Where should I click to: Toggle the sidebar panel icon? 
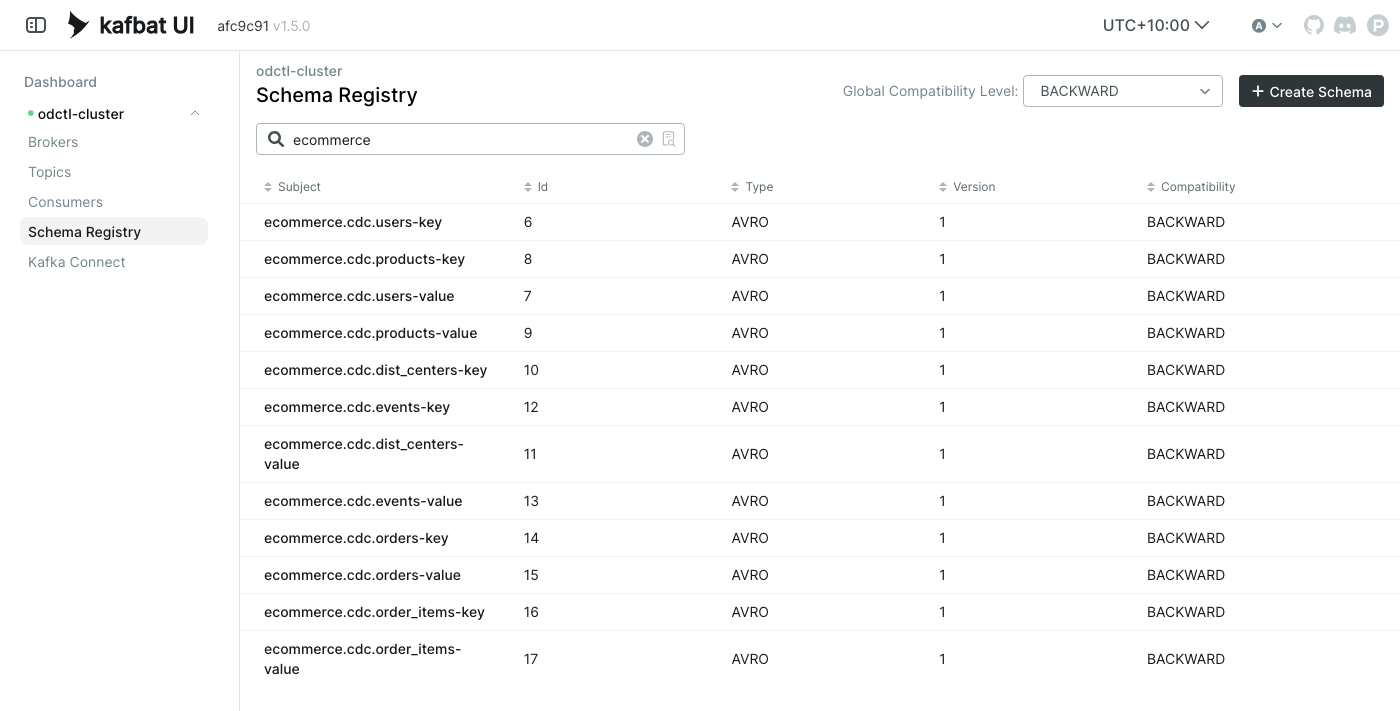click(x=36, y=25)
